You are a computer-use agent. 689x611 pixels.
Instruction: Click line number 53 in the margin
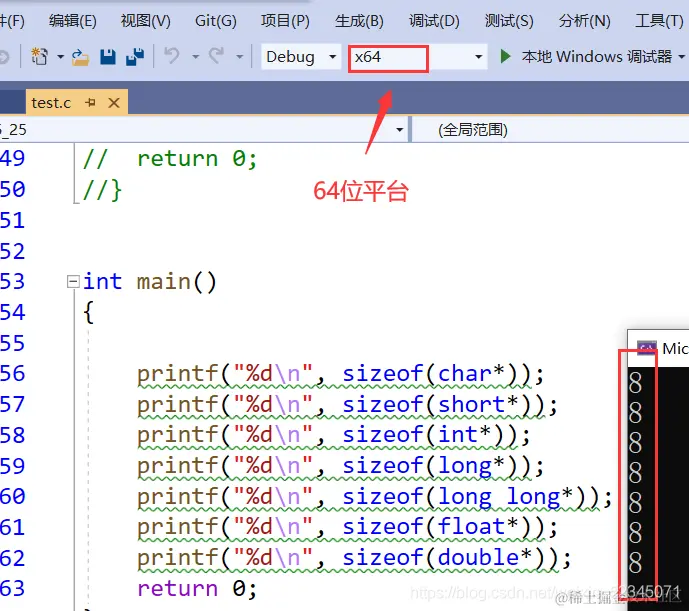click(13, 282)
